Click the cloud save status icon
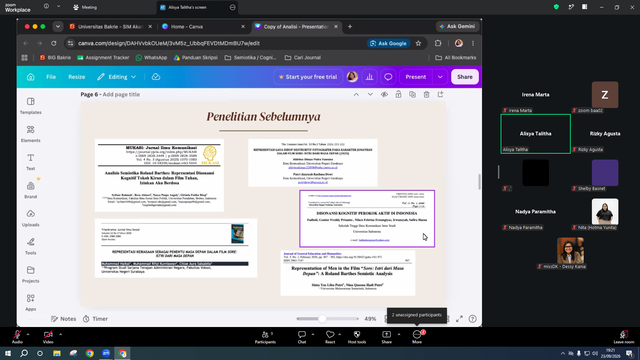 pyautogui.click(x=156, y=77)
